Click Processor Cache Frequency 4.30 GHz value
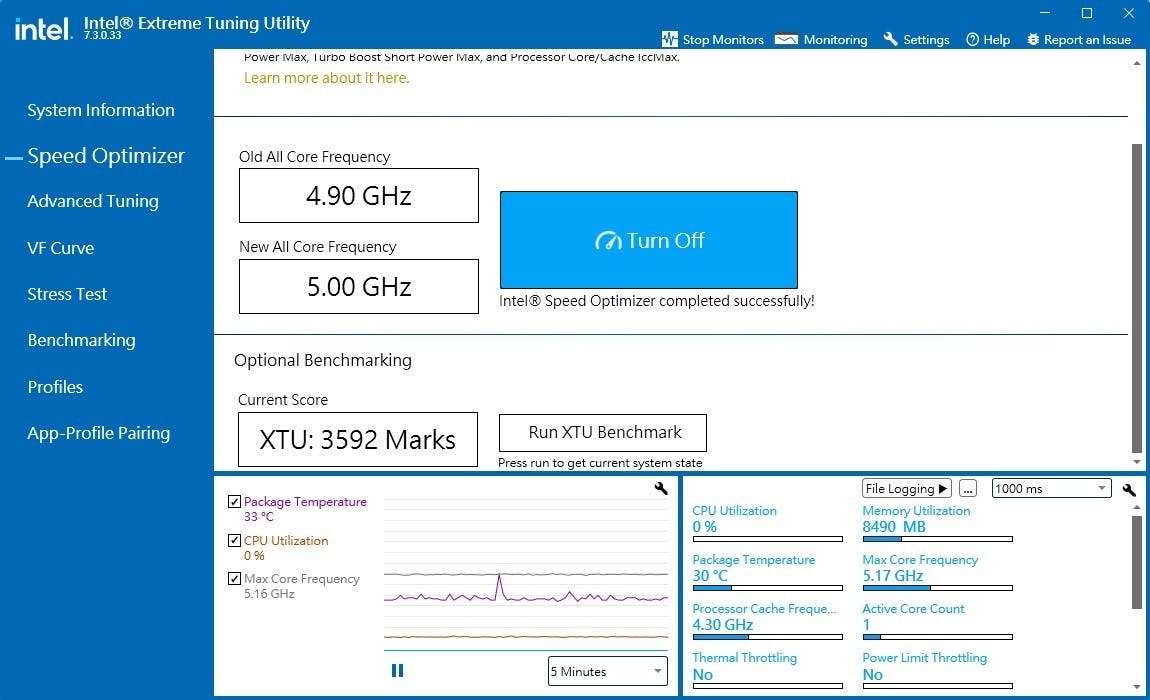The width and height of the screenshot is (1150, 700). click(x=722, y=625)
